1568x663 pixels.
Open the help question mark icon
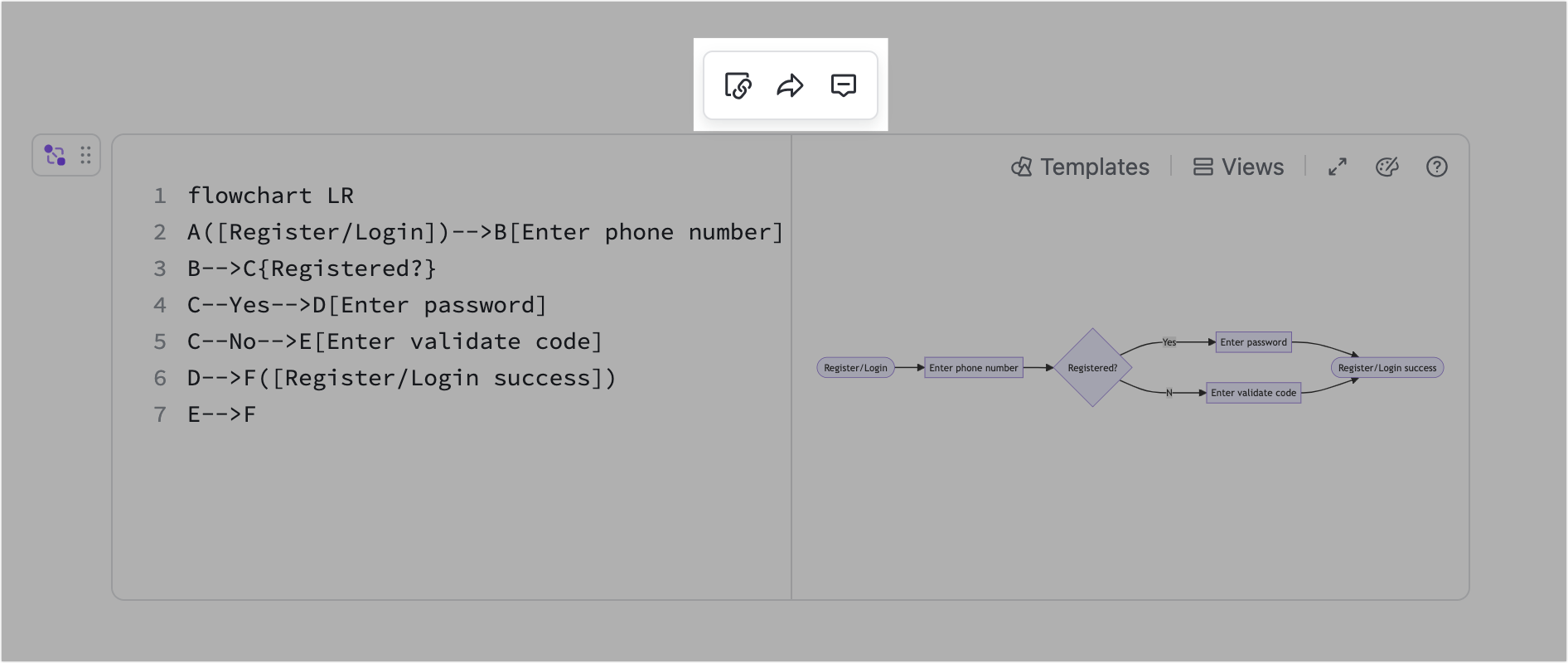[x=1436, y=167]
